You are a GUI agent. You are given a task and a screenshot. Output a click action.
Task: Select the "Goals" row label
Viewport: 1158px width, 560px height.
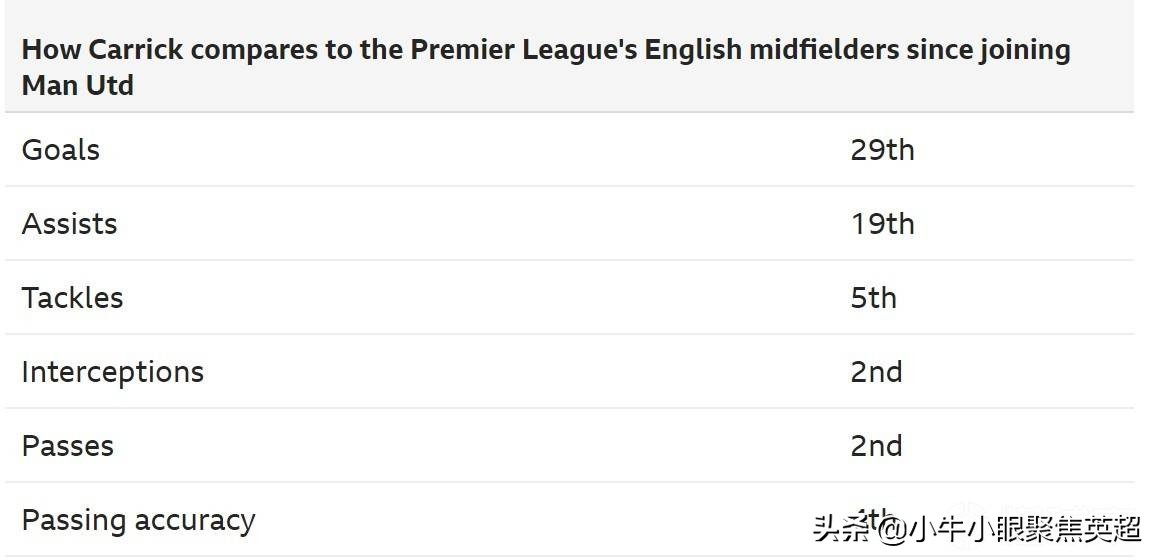pos(61,150)
